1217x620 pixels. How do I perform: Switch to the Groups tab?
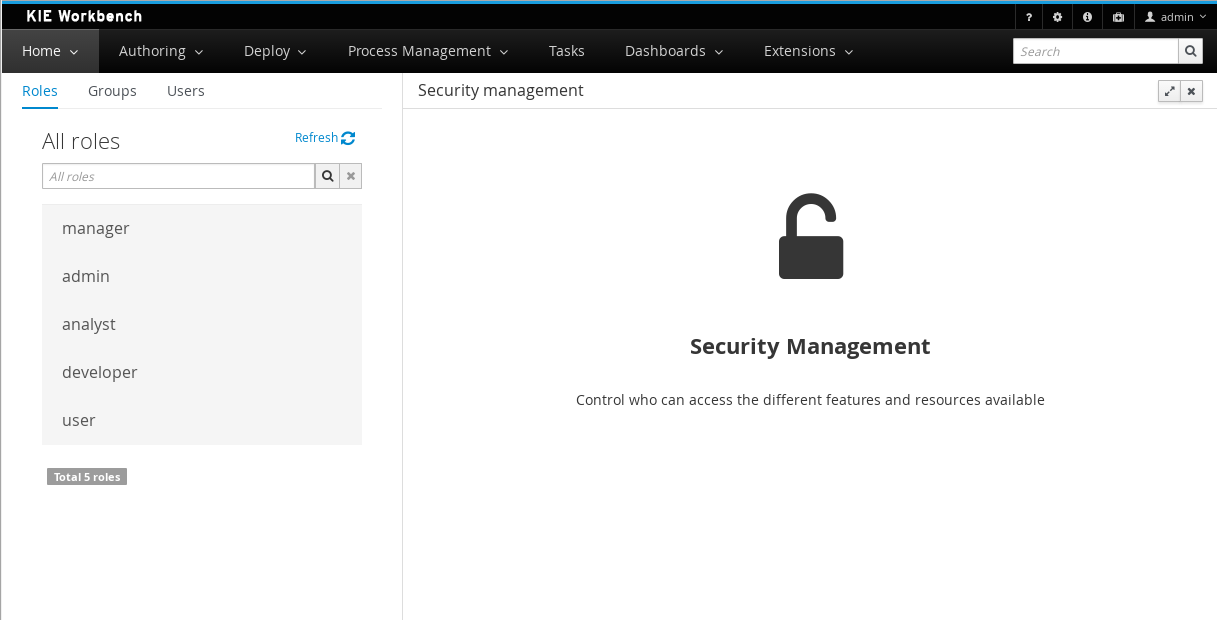pyautogui.click(x=112, y=91)
